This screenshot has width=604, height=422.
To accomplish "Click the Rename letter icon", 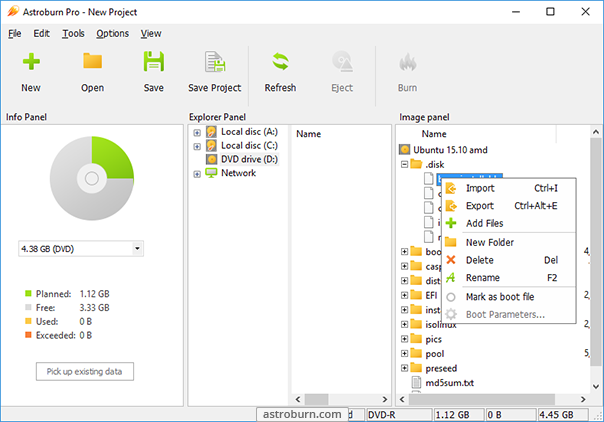I will [x=451, y=278].
